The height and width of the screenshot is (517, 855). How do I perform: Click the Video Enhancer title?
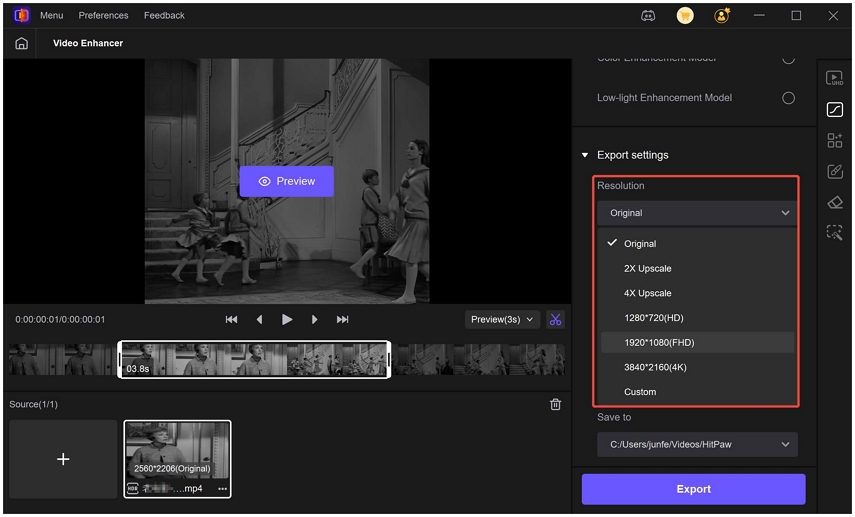88,43
